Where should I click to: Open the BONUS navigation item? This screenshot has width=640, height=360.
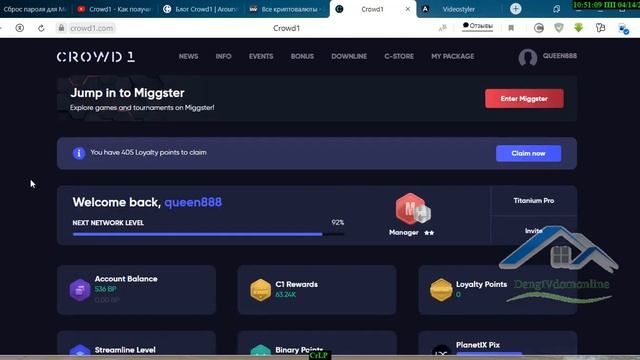pos(302,56)
